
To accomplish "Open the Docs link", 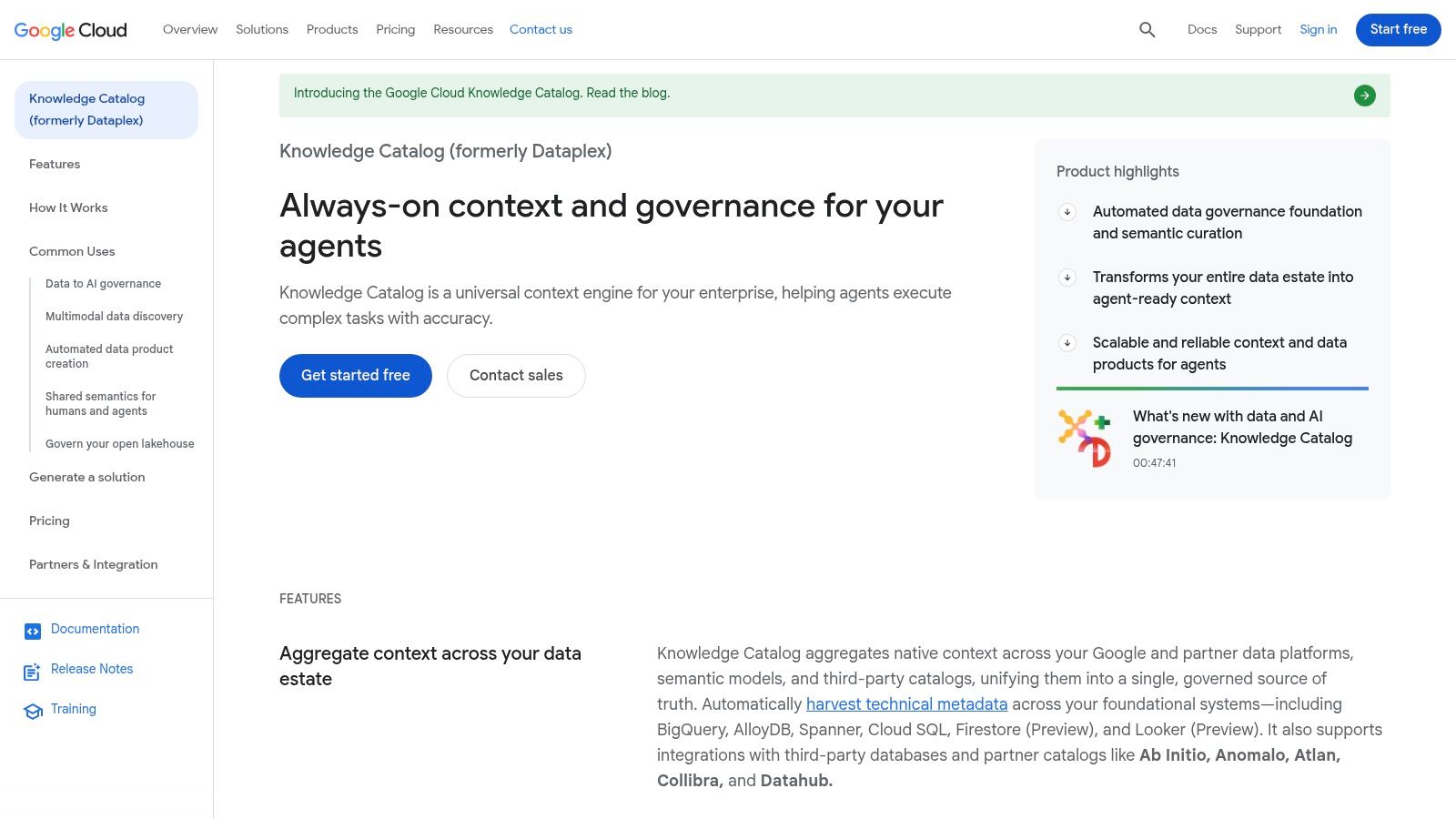I will 1202,30.
